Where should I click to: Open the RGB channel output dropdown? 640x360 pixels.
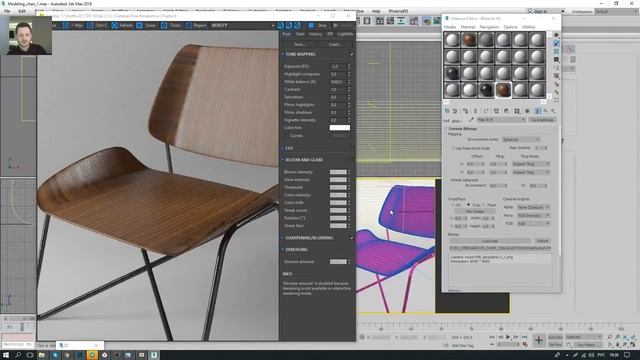tap(533, 223)
